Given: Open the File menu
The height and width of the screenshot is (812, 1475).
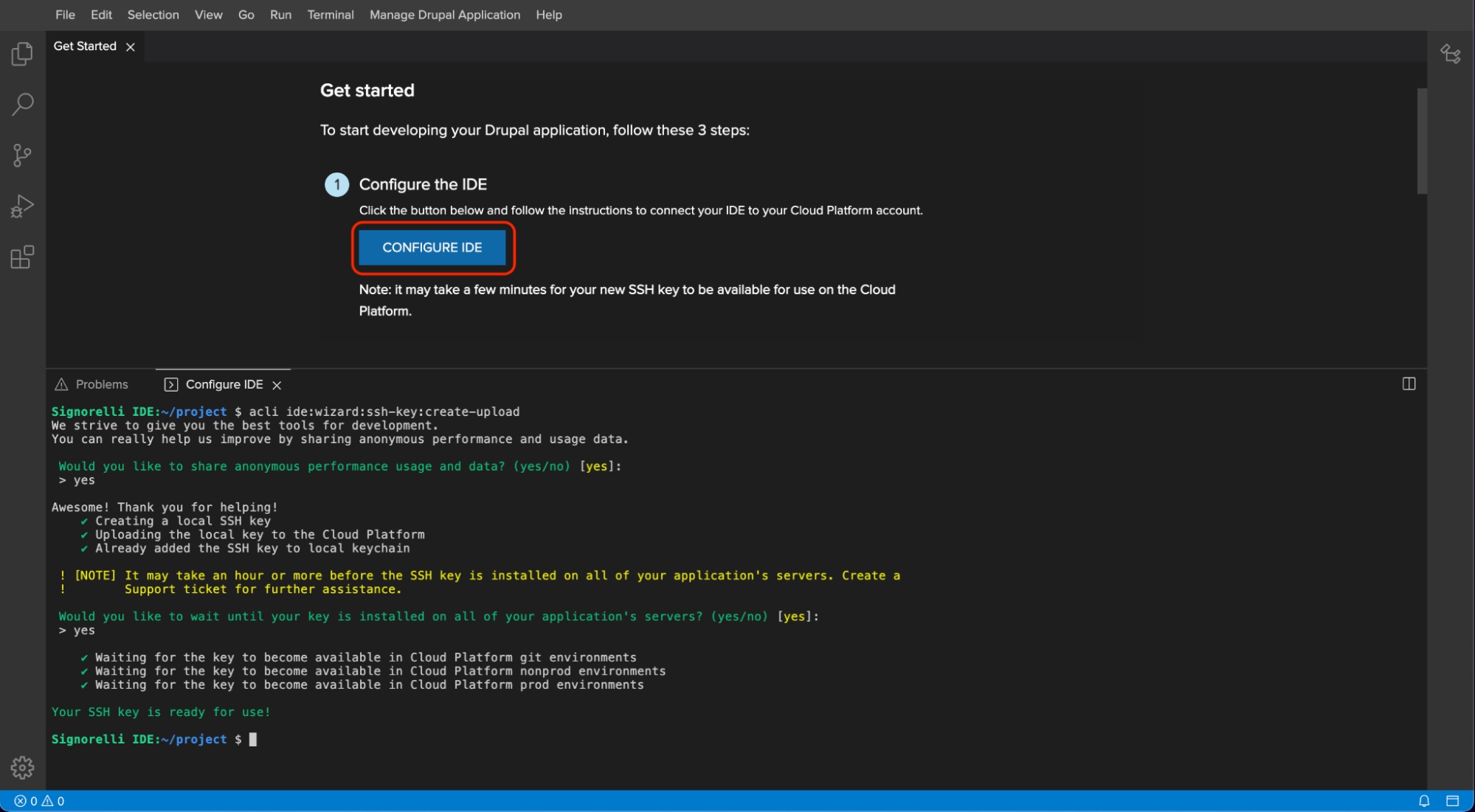Looking at the screenshot, I should [x=65, y=15].
